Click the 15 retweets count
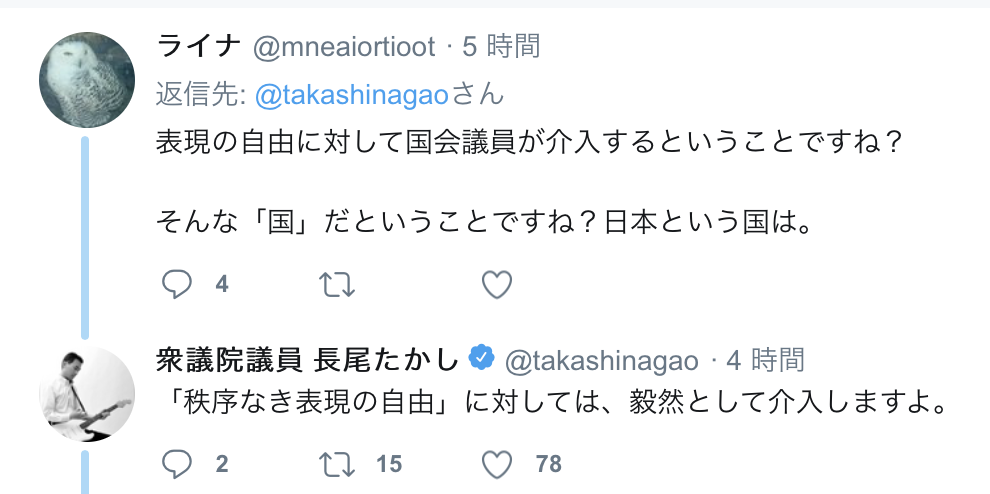This screenshot has height=494, width=990. click(x=389, y=464)
